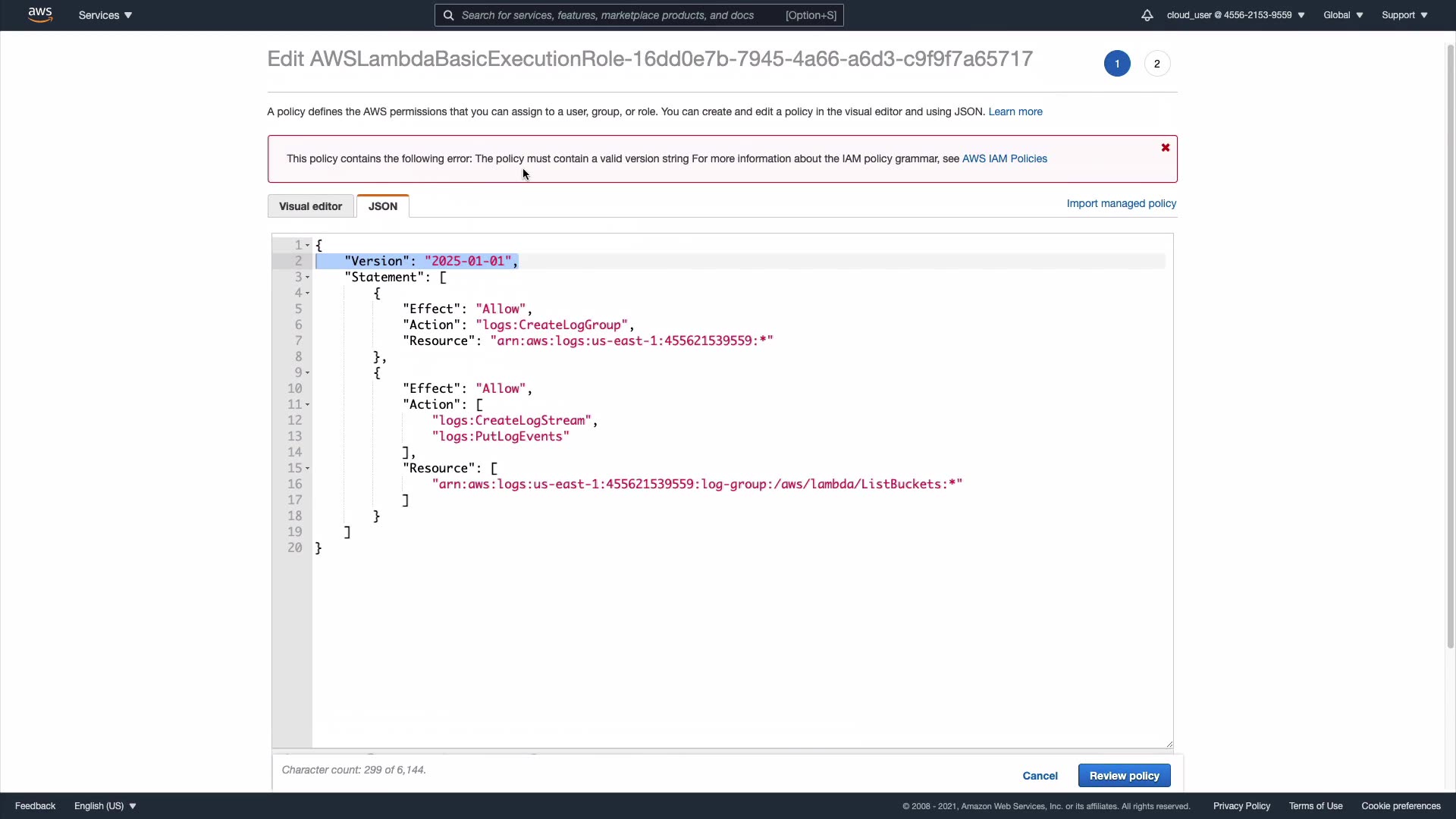
Task: Collapse the Statement array on line 3
Action: (x=307, y=278)
